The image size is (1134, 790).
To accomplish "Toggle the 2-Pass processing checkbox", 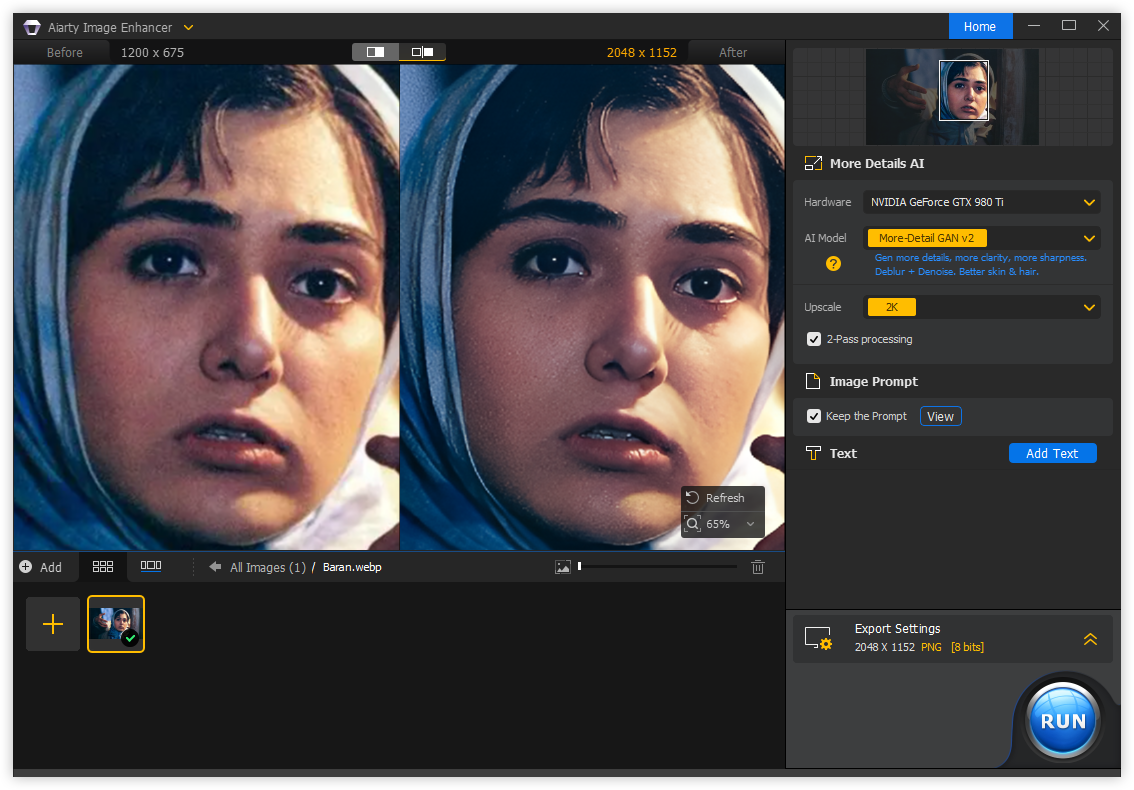I will click(x=814, y=339).
